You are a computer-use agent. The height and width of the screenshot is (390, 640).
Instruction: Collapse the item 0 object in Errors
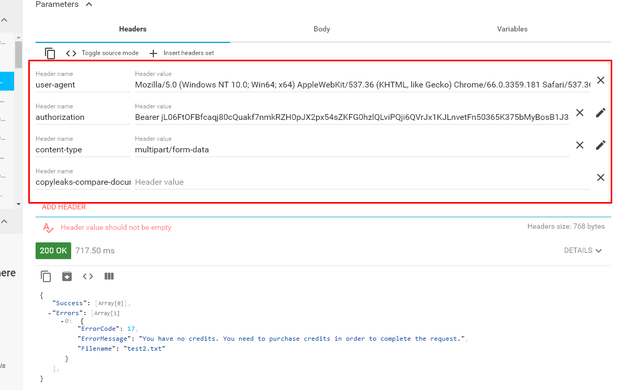pyautogui.click(x=62, y=321)
